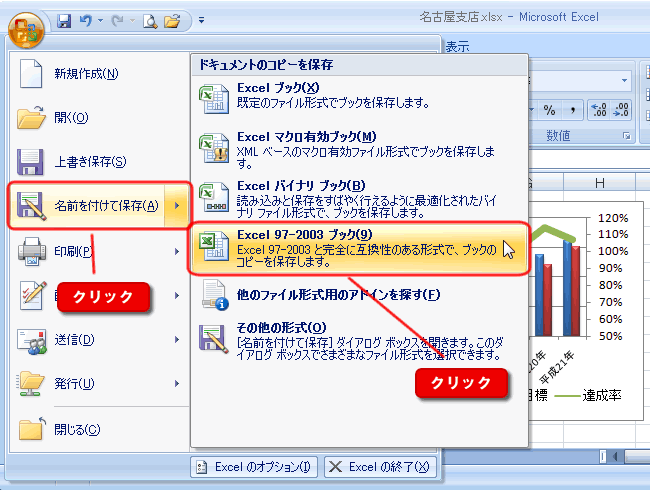650x490 pixels.
Task: Click the 120% axis label in chart
Action: point(613,218)
